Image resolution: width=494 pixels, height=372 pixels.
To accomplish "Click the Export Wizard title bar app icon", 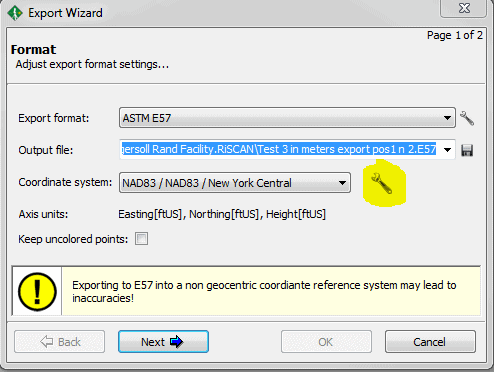I will click(15, 13).
